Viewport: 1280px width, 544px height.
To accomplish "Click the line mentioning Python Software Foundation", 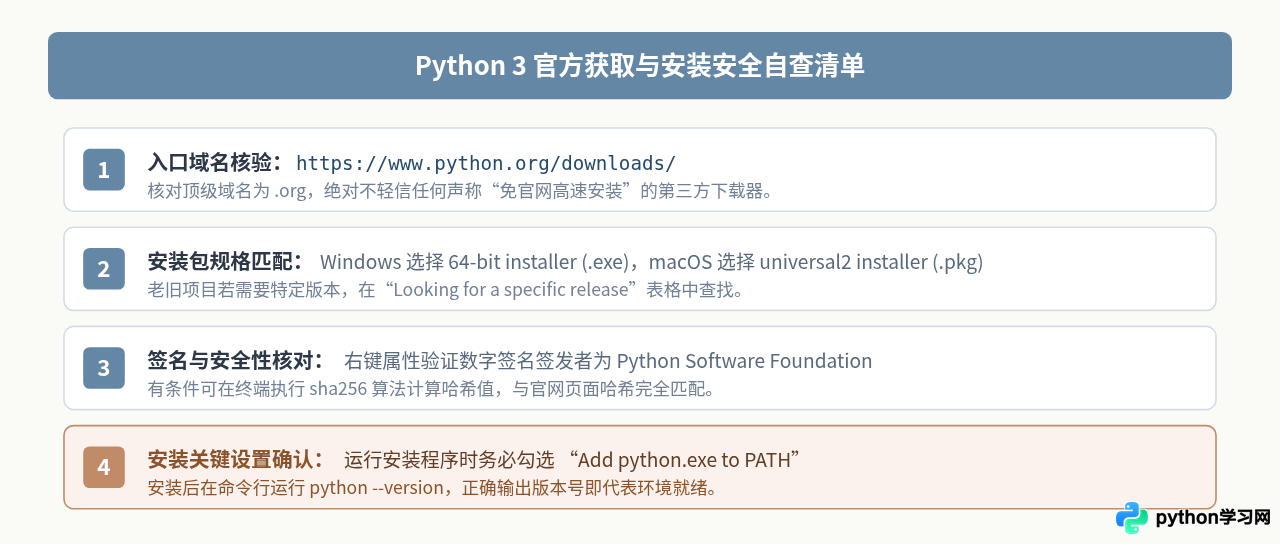I will 608,361.
